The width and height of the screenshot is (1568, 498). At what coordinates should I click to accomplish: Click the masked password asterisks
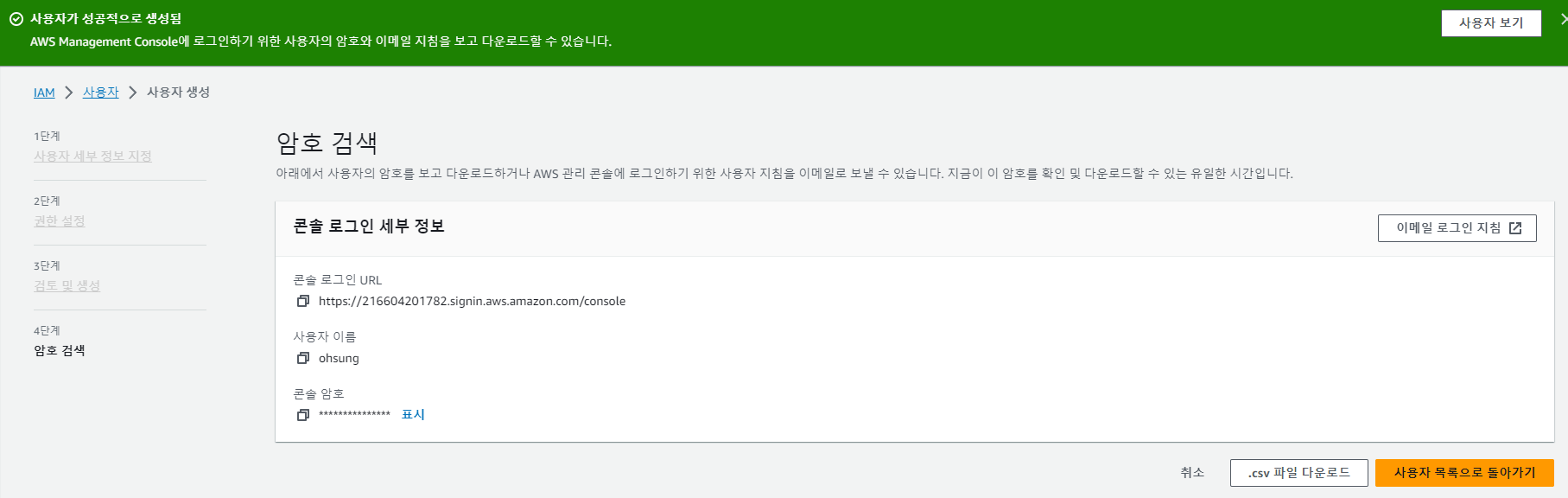pos(354,415)
